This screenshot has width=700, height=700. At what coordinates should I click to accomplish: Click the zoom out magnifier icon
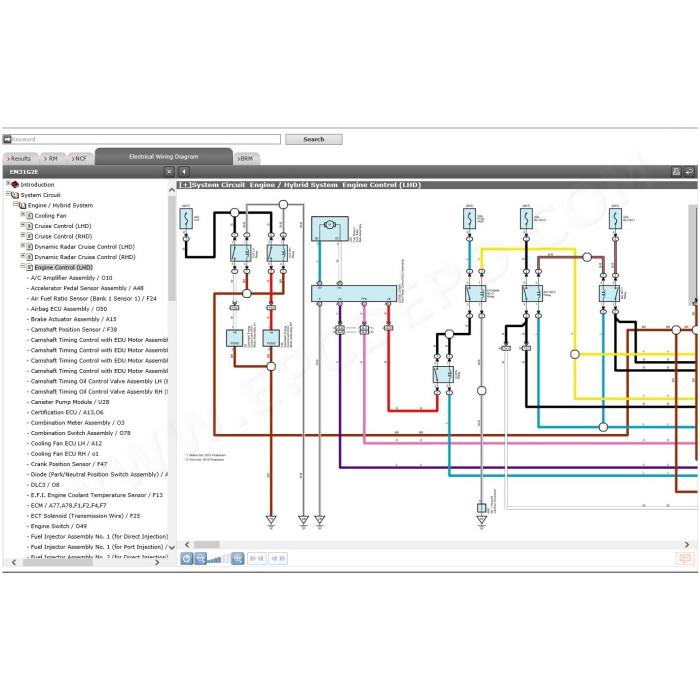200,558
